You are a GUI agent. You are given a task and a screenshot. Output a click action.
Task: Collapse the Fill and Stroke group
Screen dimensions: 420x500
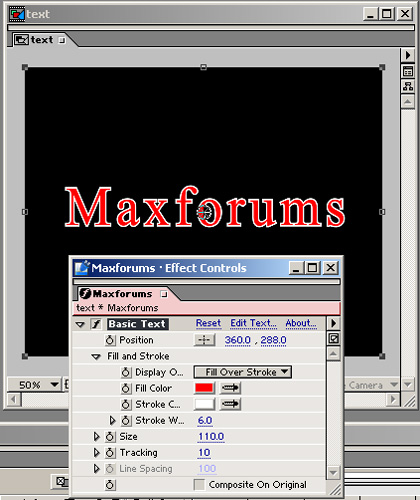pos(96,357)
